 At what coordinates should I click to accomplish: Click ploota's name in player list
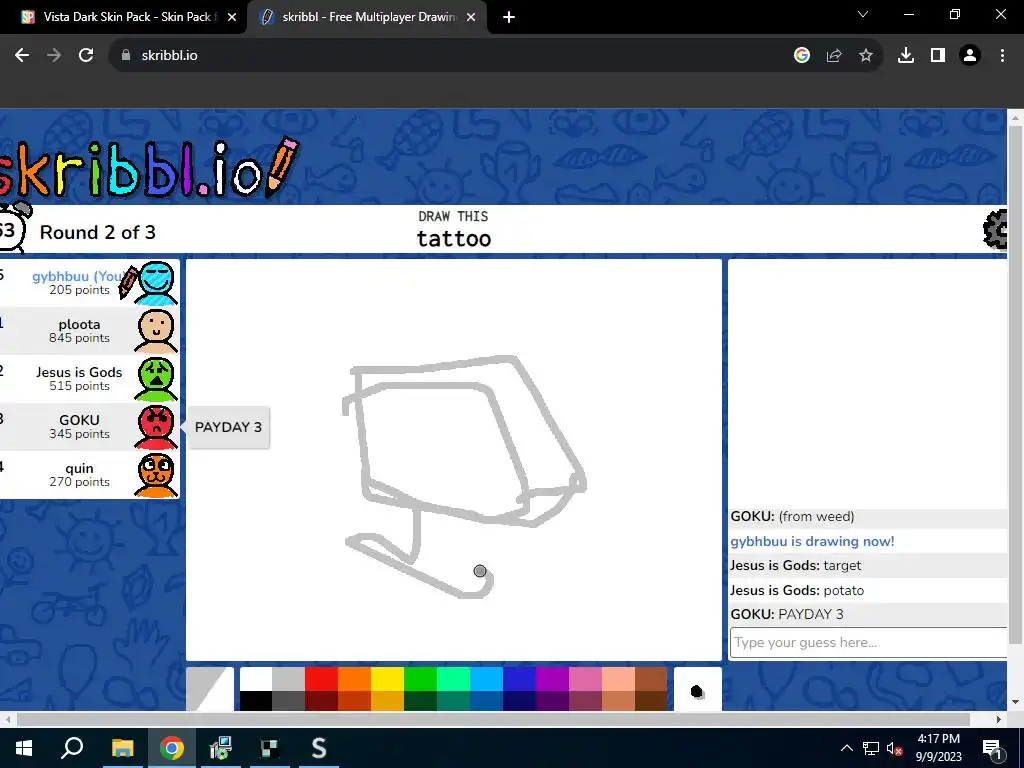coord(79,325)
